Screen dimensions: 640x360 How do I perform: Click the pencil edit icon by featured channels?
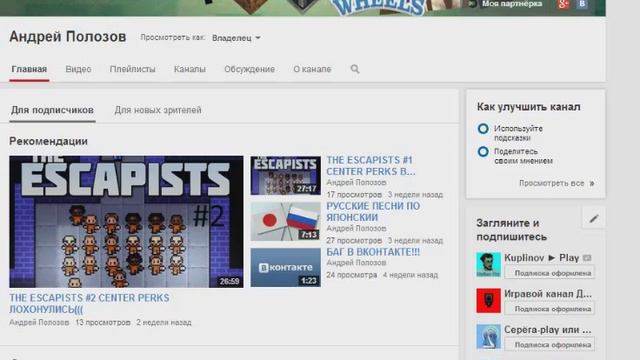click(593, 219)
